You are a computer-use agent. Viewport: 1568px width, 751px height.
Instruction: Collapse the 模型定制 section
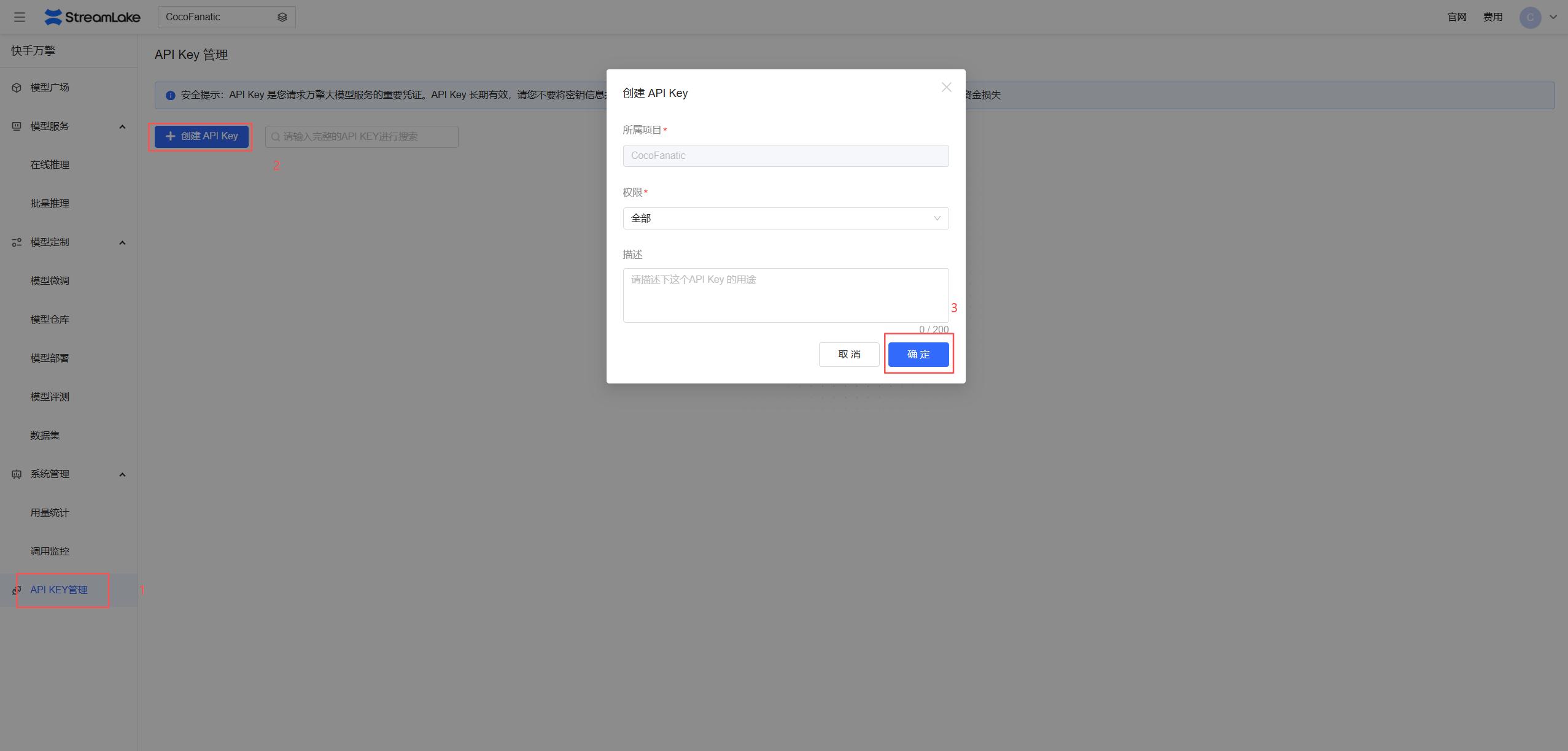coord(122,242)
